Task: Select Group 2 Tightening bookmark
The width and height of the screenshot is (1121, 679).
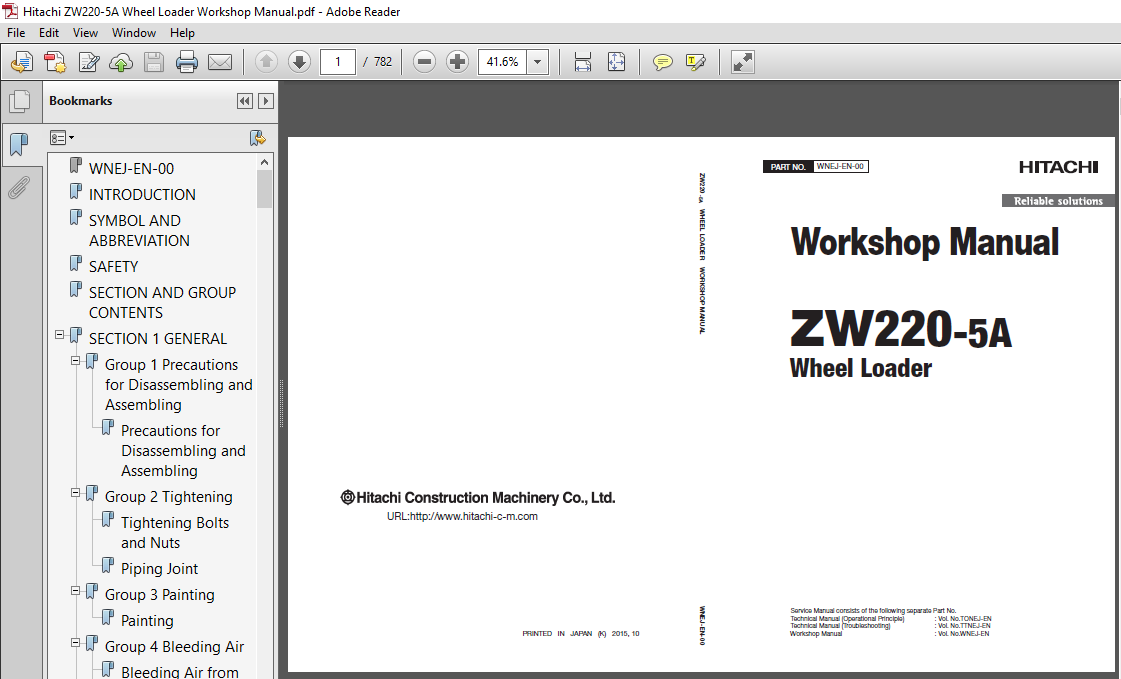Action: pos(169,497)
